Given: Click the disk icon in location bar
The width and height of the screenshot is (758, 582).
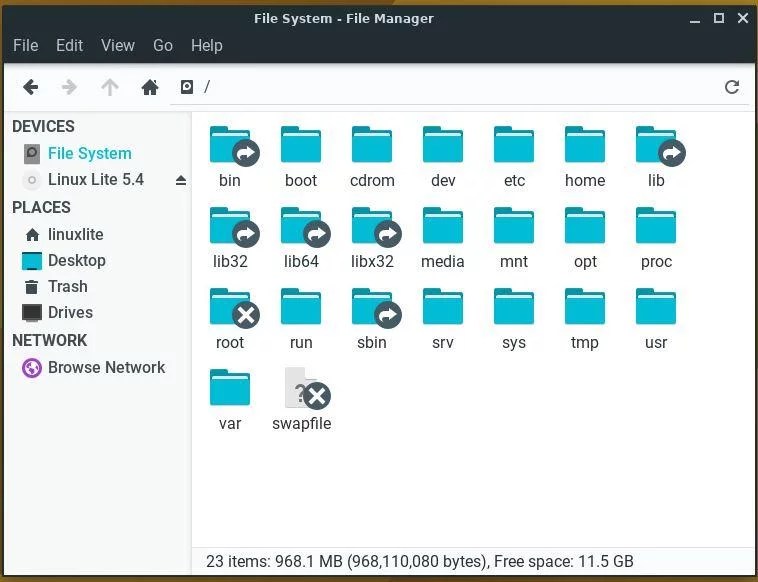Looking at the screenshot, I should click(x=187, y=87).
